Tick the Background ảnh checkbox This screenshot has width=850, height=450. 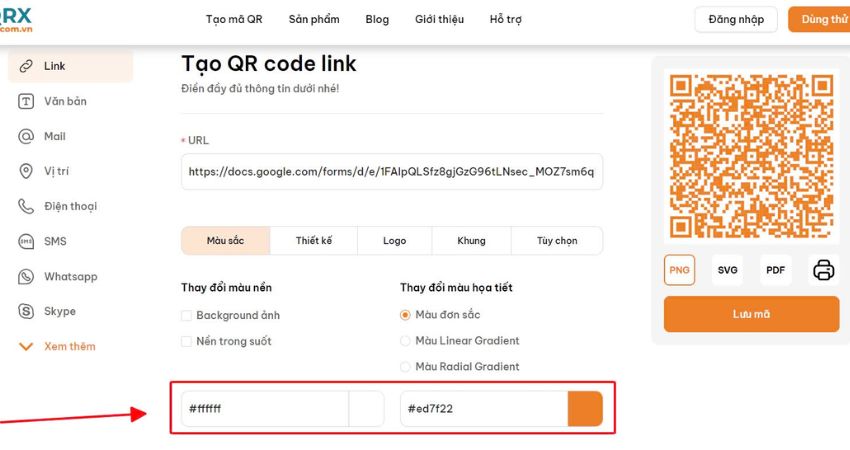point(186,316)
